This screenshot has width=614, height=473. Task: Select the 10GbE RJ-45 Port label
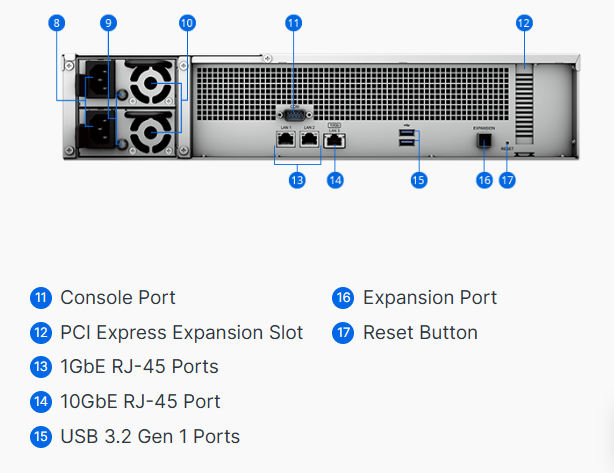pyautogui.click(x=140, y=402)
